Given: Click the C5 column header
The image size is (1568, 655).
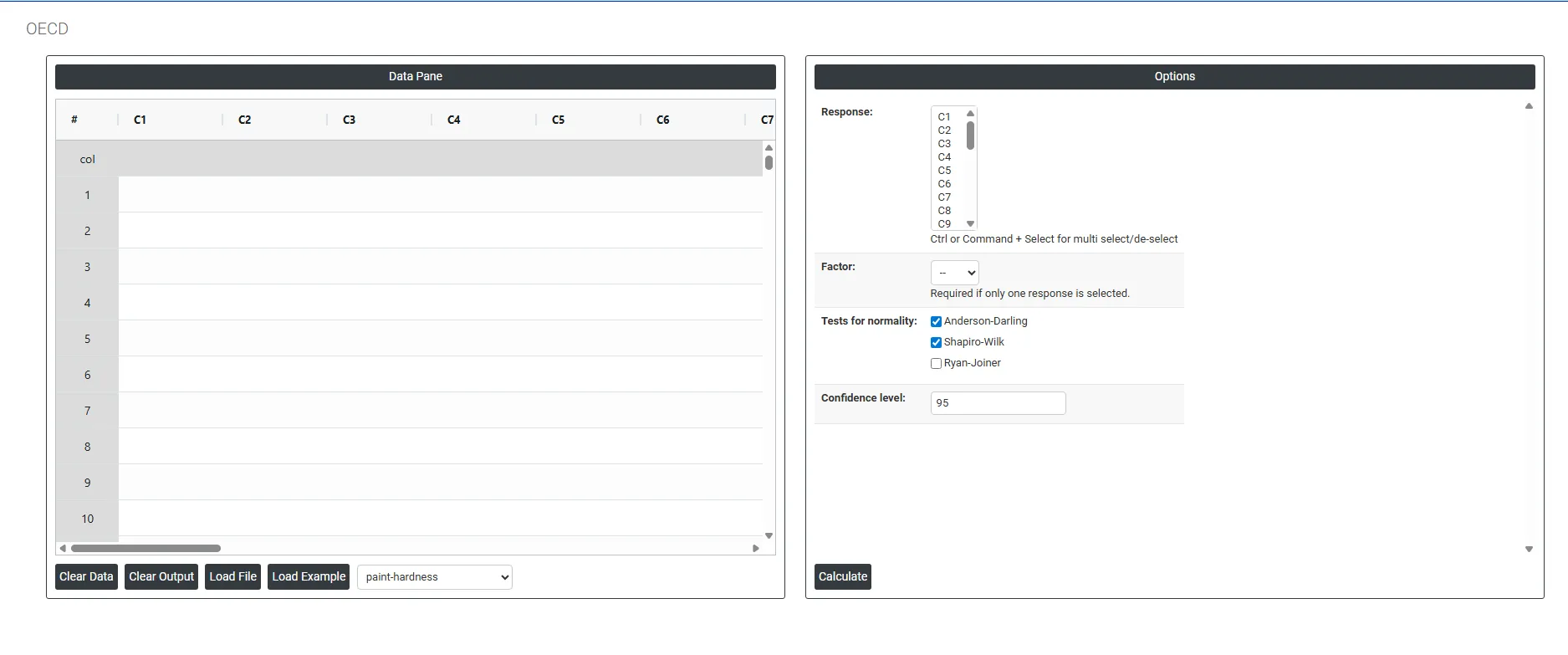Looking at the screenshot, I should (589, 120).
